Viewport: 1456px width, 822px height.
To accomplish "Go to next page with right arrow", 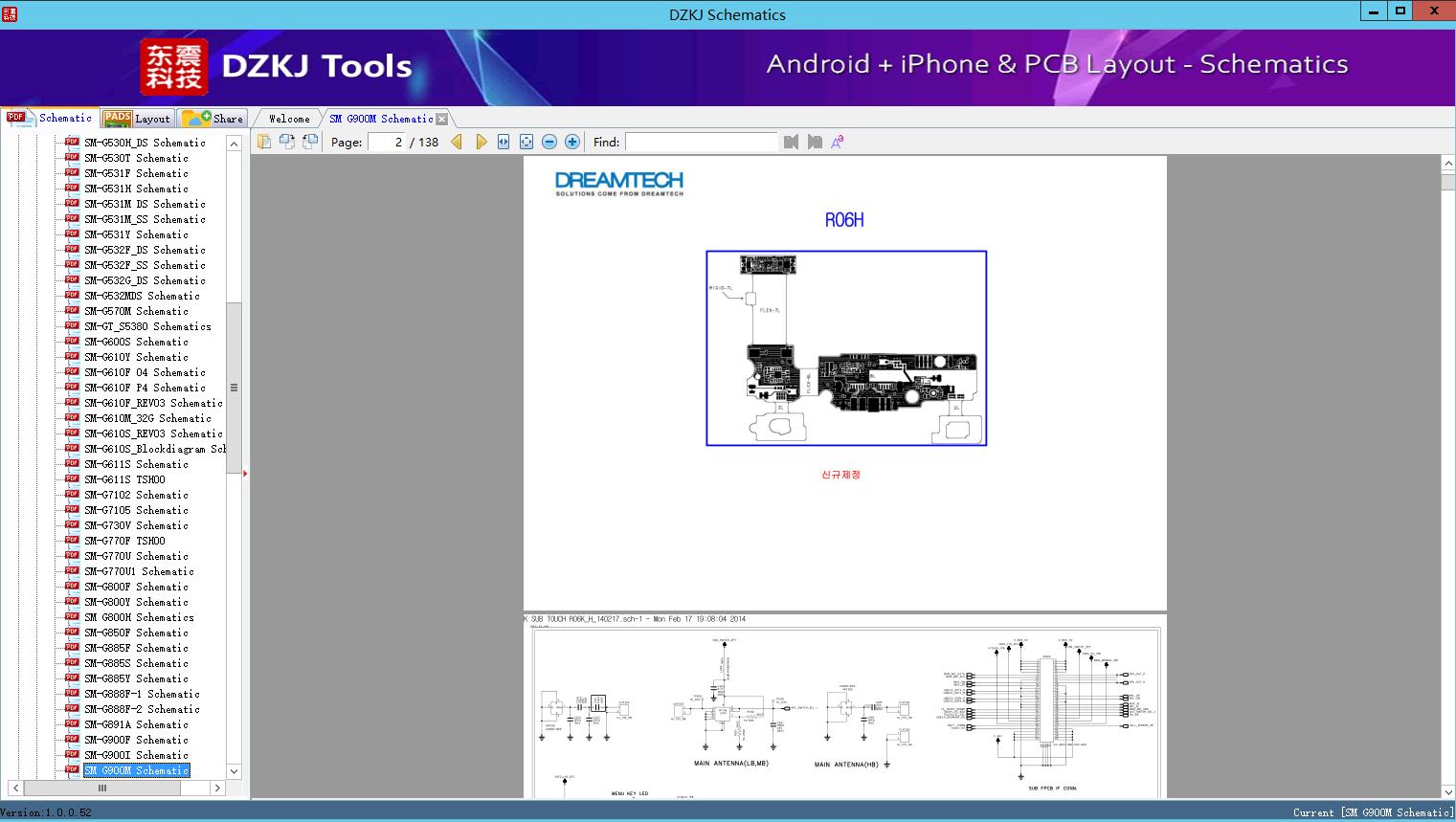I will click(481, 142).
